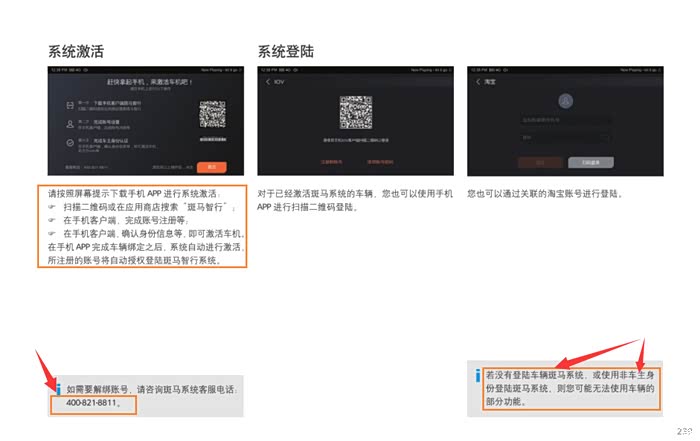Click the password input field on Taobao screen
Image resolution: width=700 pixels, height=441 pixels.
[566, 137]
